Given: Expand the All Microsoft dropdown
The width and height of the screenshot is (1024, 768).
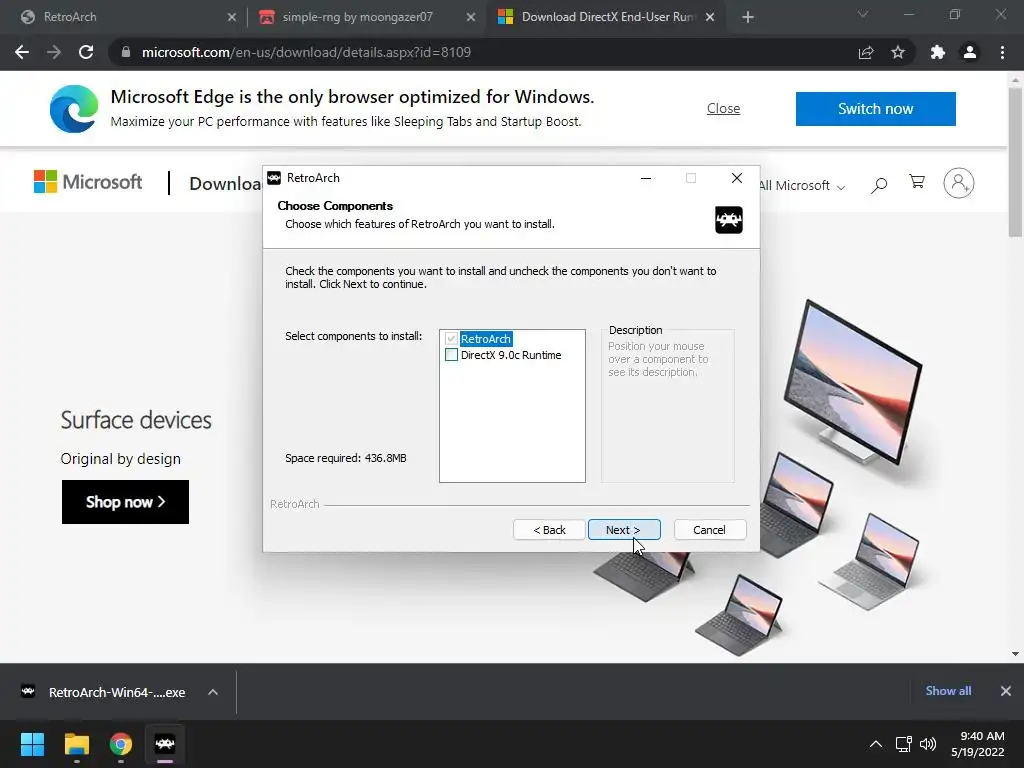Looking at the screenshot, I should 802,185.
